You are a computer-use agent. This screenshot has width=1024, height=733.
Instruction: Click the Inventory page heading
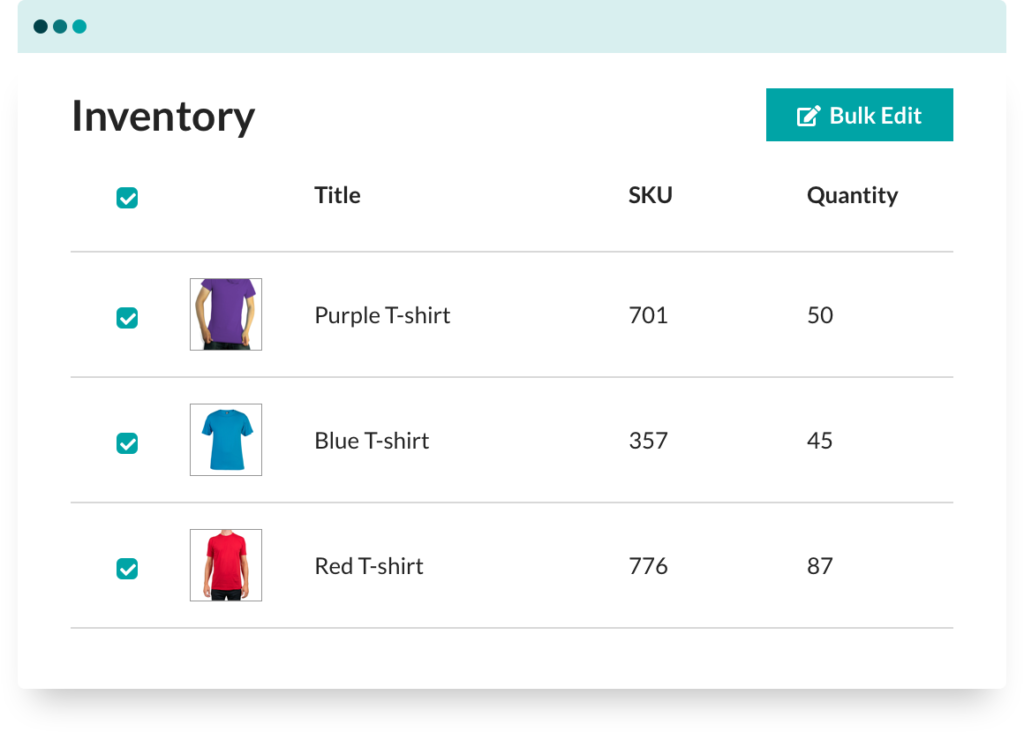[x=163, y=116]
